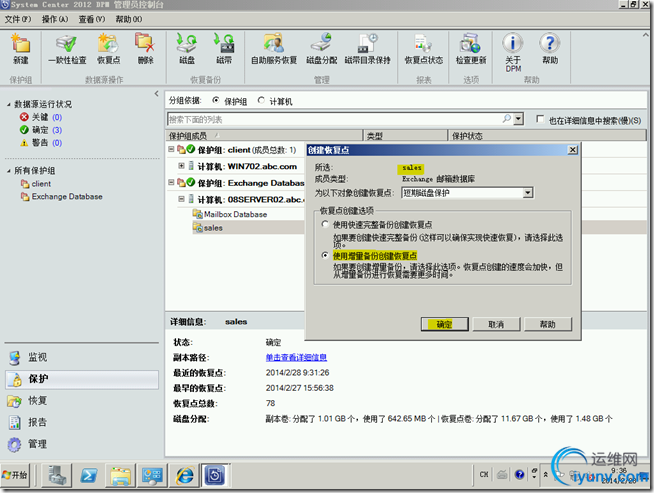This screenshot has width=654, height=493.
Task: Open 磁盘分配 toolbar icon
Action: (322, 49)
